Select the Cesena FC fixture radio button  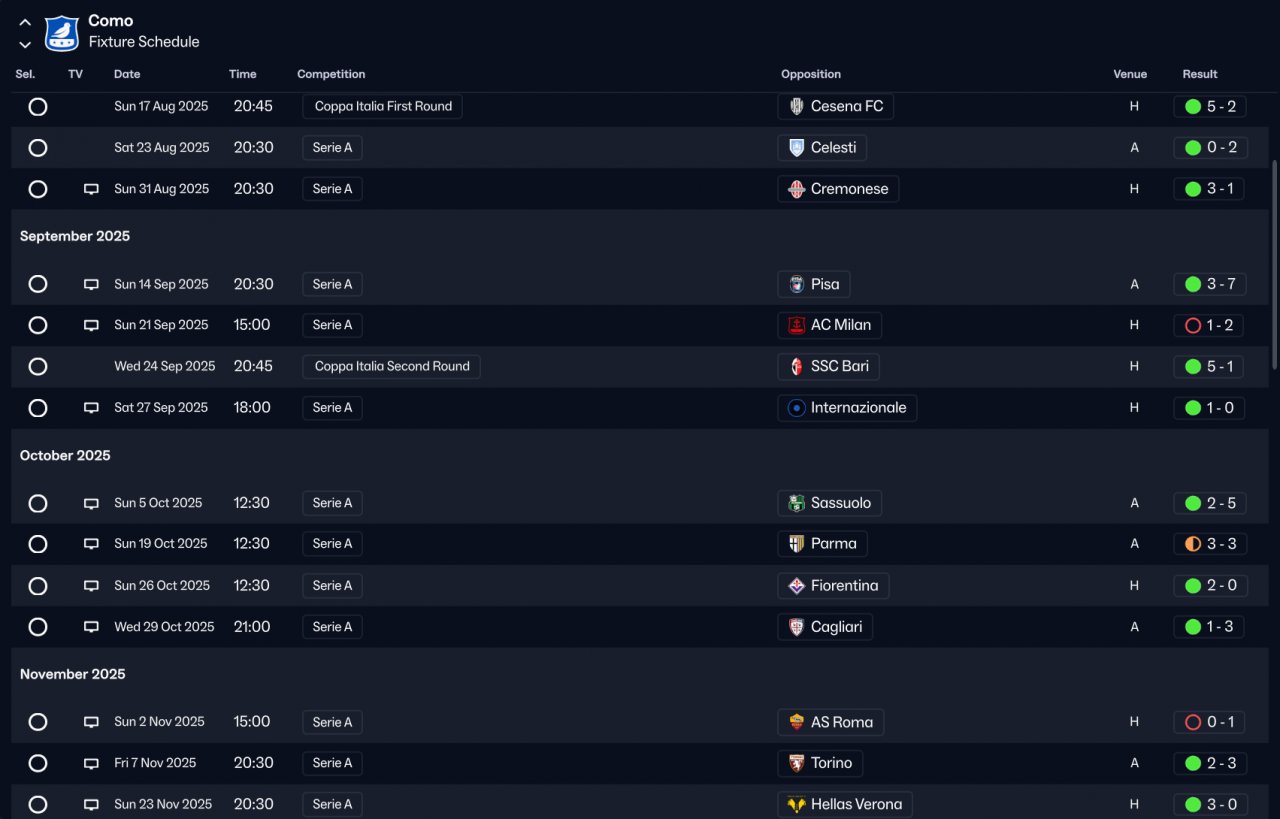pyautogui.click(x=38, y=106)
